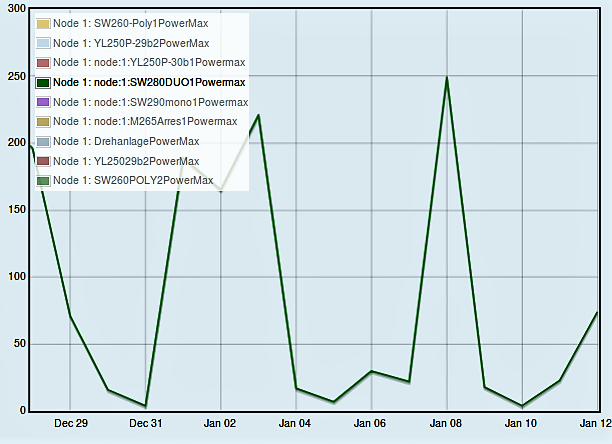The width and height of the screenshot is (612, 444).
Task: Click the green SW260POLY2PowerMax legend swatch
Action: [x=43, y=181]
